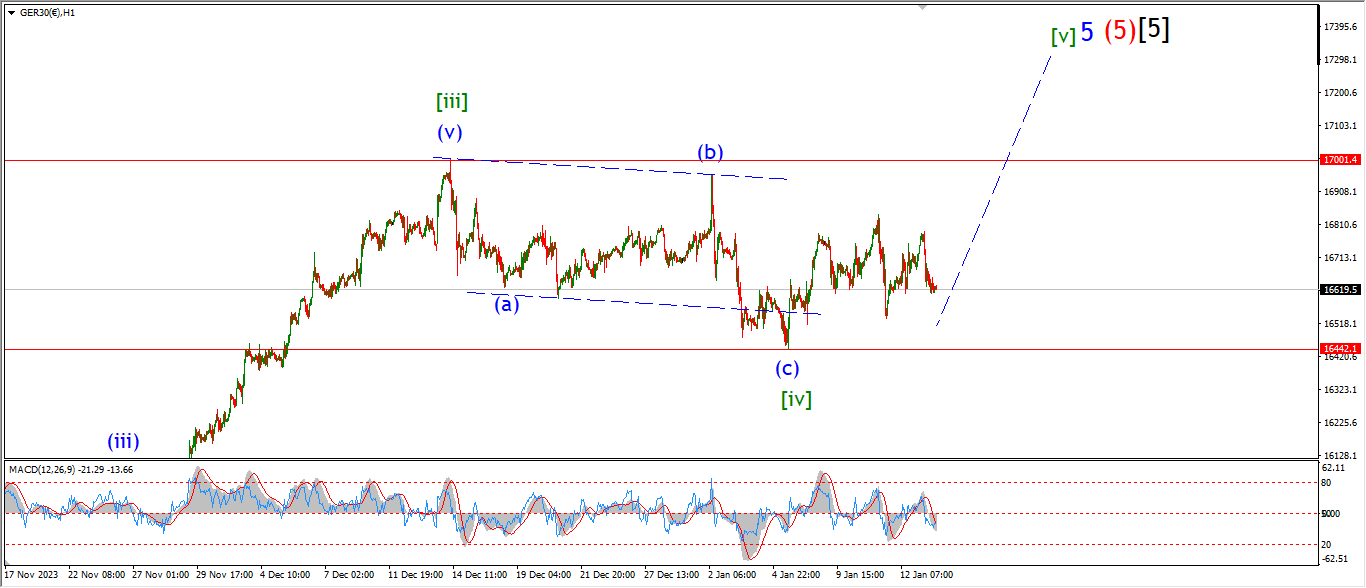The width and height of the screenshot is (1366, 588).
Task: Select the black [5] wave label
Action: click(1154, 30)
